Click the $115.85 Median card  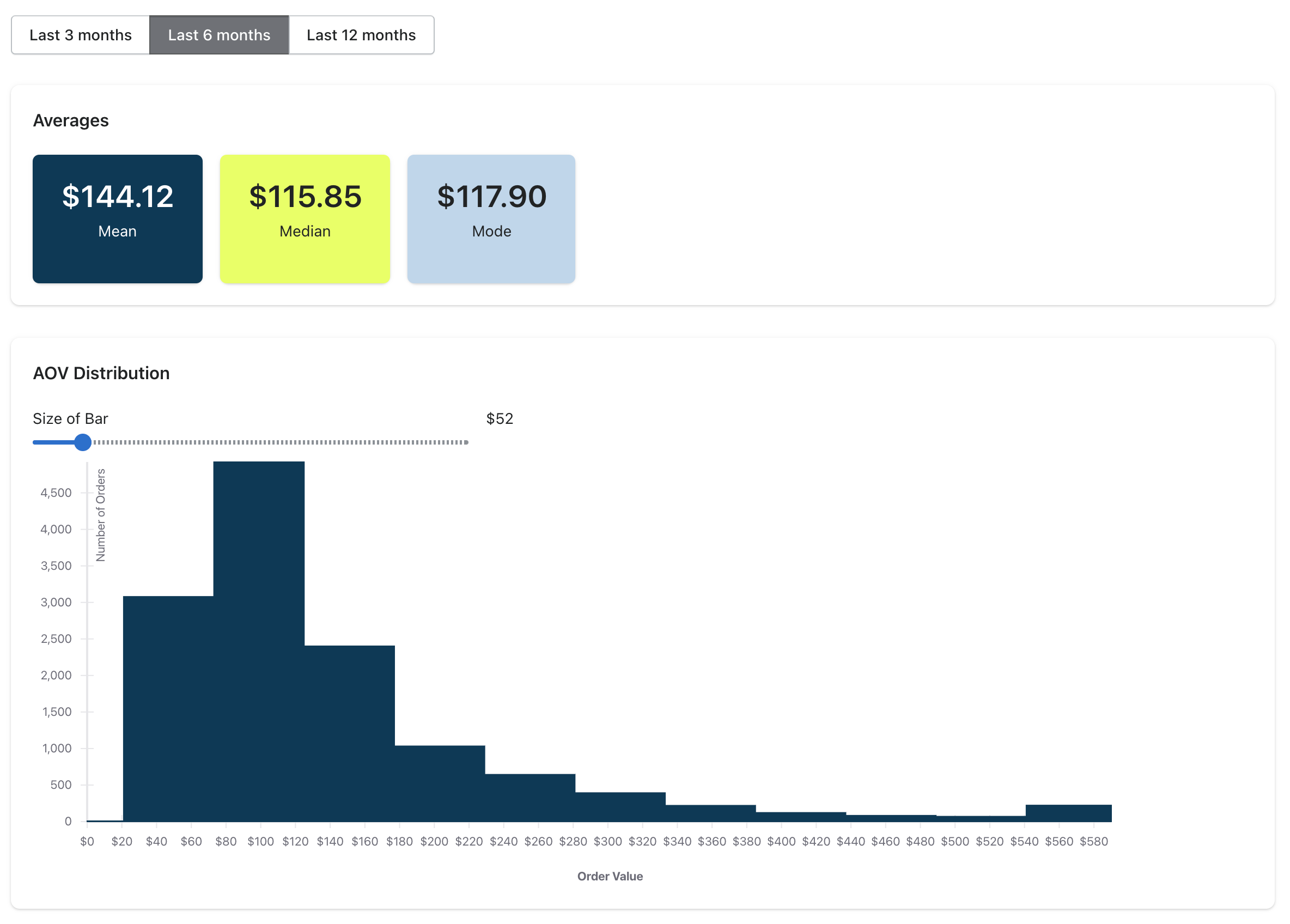coord(305,219)
